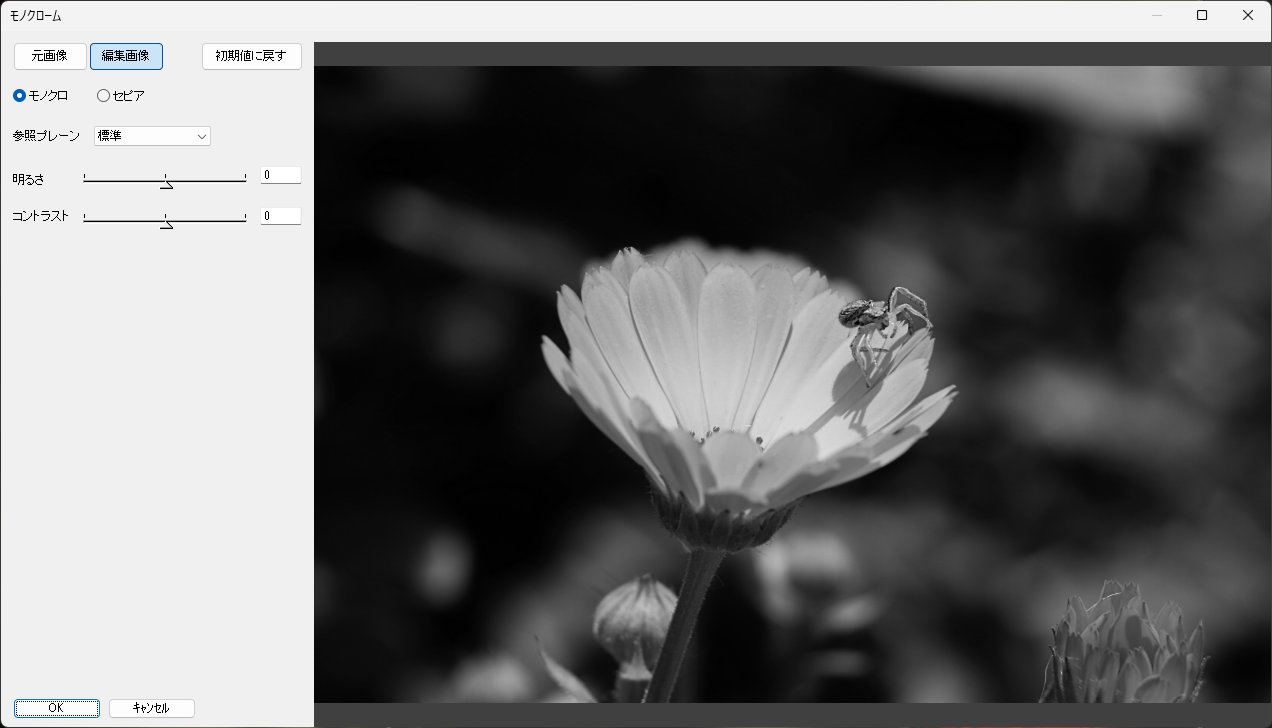Image resolution: width=1272 pixels, height=728 pixels.
Task: Click the right end of the 明るさ slider
Action: pos(245,180)
